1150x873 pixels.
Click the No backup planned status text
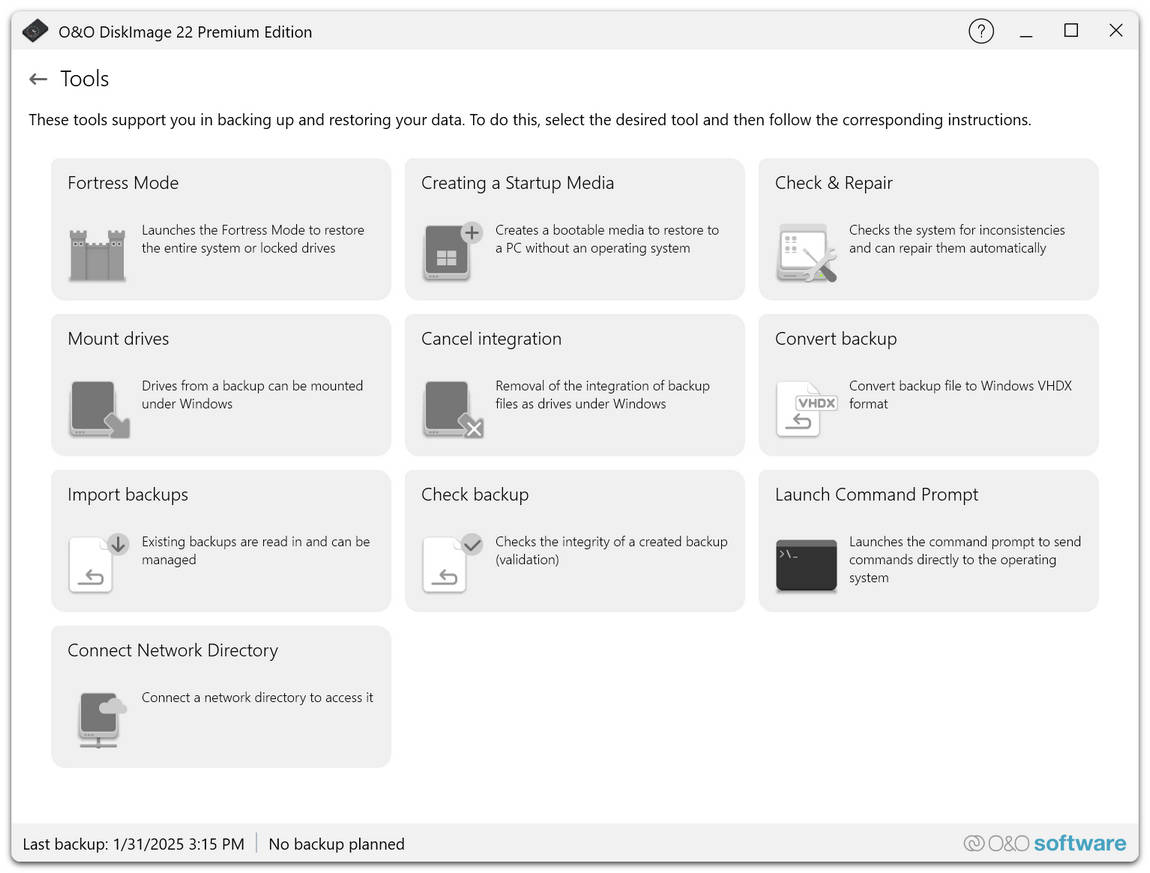click(336, 843)
